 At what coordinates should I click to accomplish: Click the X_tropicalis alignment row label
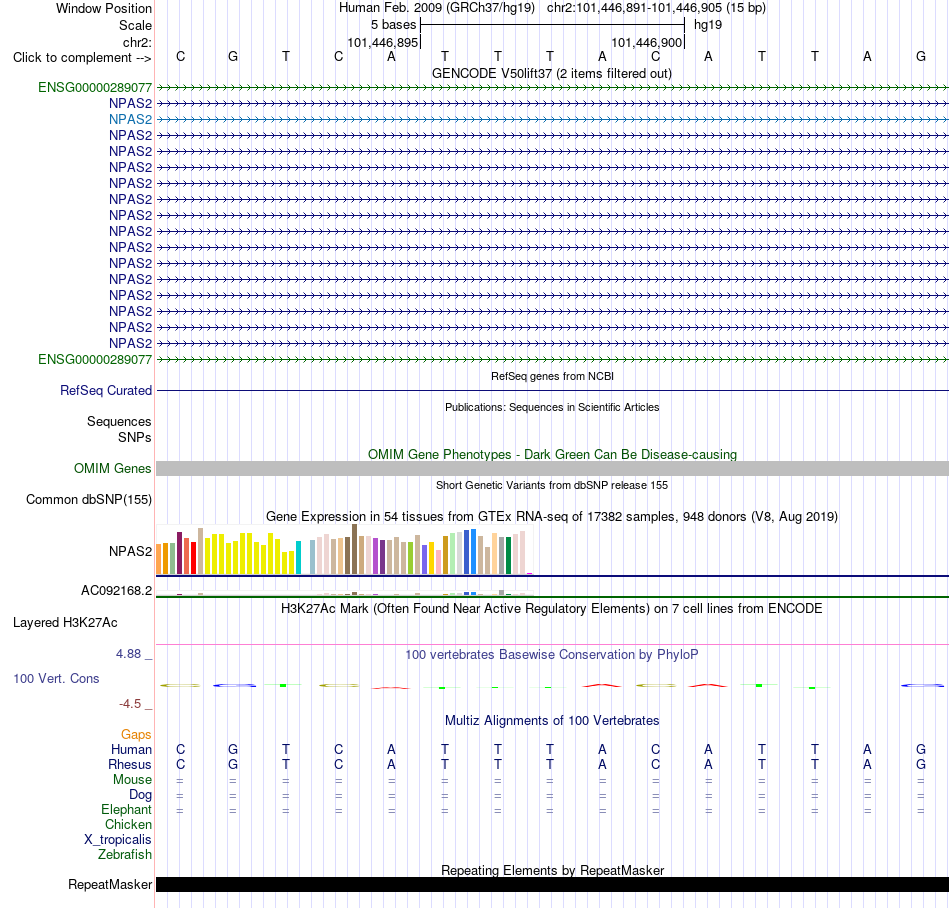tap(118, 840)
